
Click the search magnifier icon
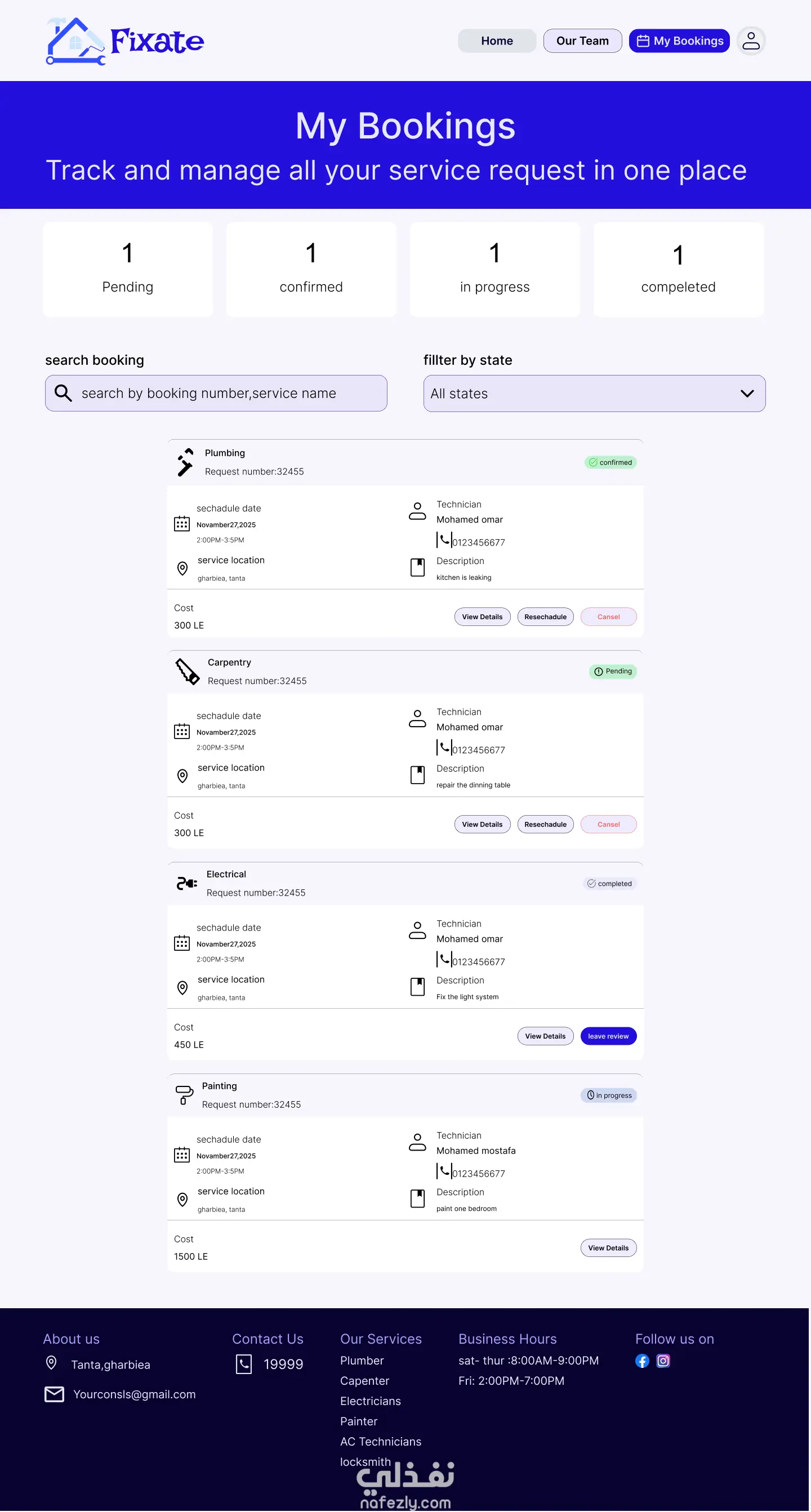[64, 393]
